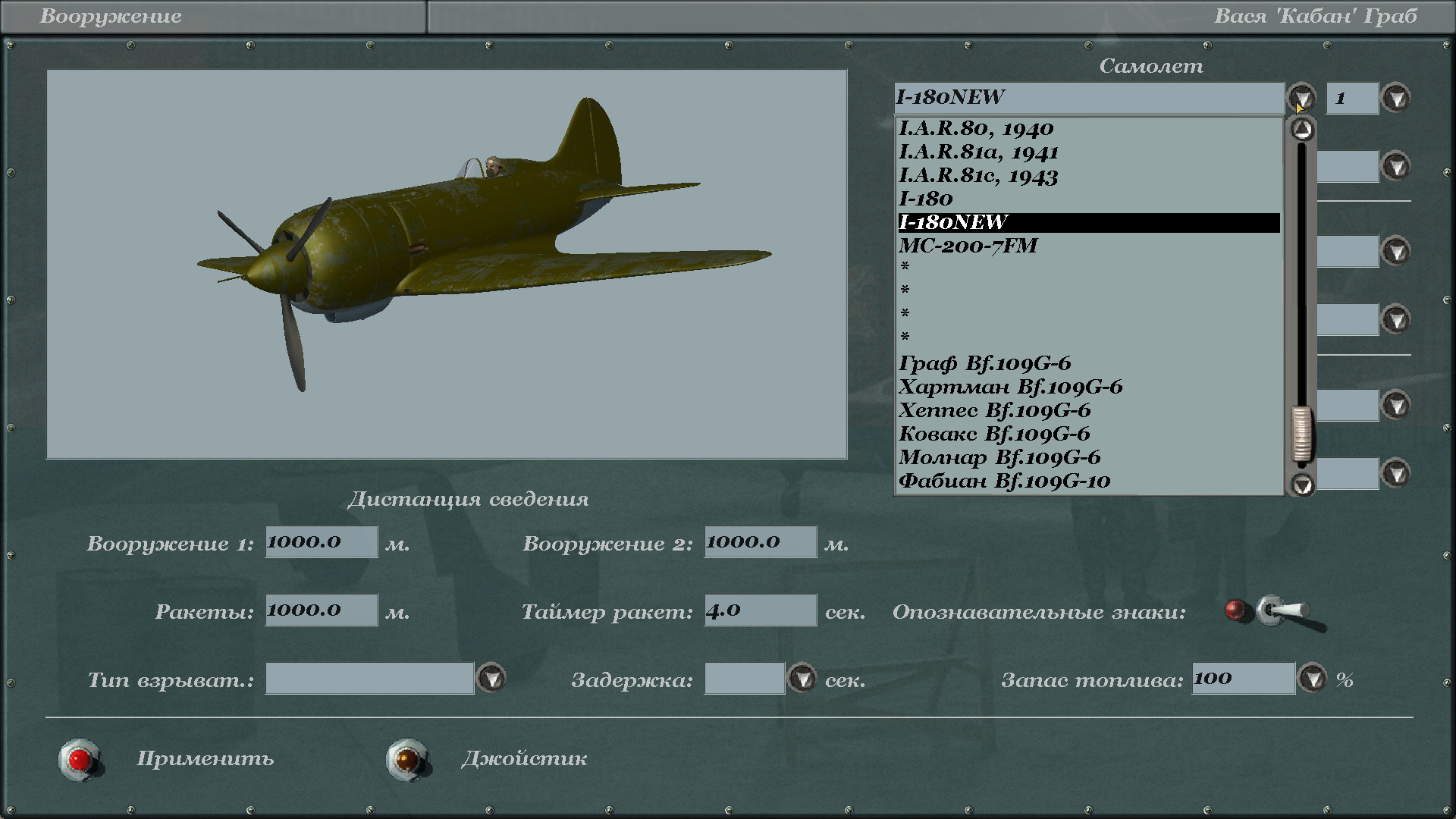Click the Вооружение 1 distance field
The image size is (1456, 819).
(321, 542)
